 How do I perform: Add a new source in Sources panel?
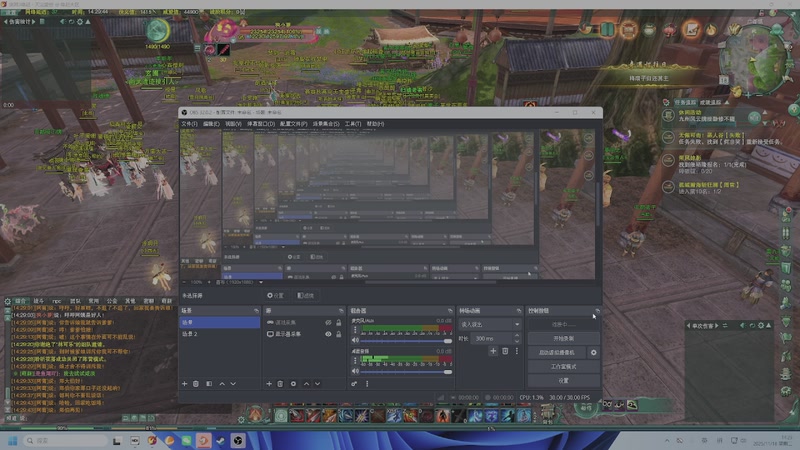tap(269, 384)
